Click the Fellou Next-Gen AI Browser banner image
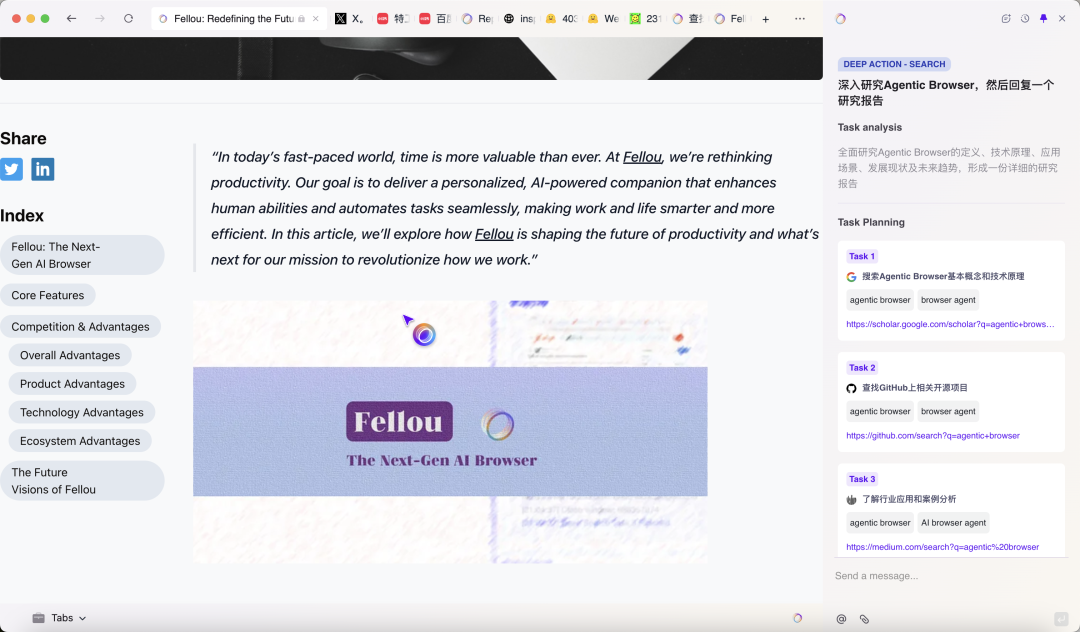The width and height of the screenshot is (1080, 632). (x=450, y=432)
